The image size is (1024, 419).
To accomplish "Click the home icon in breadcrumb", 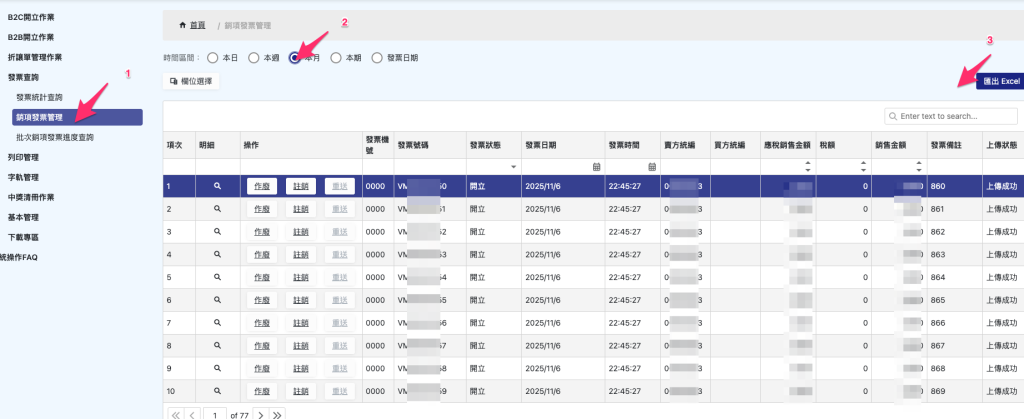I will 182,23.
